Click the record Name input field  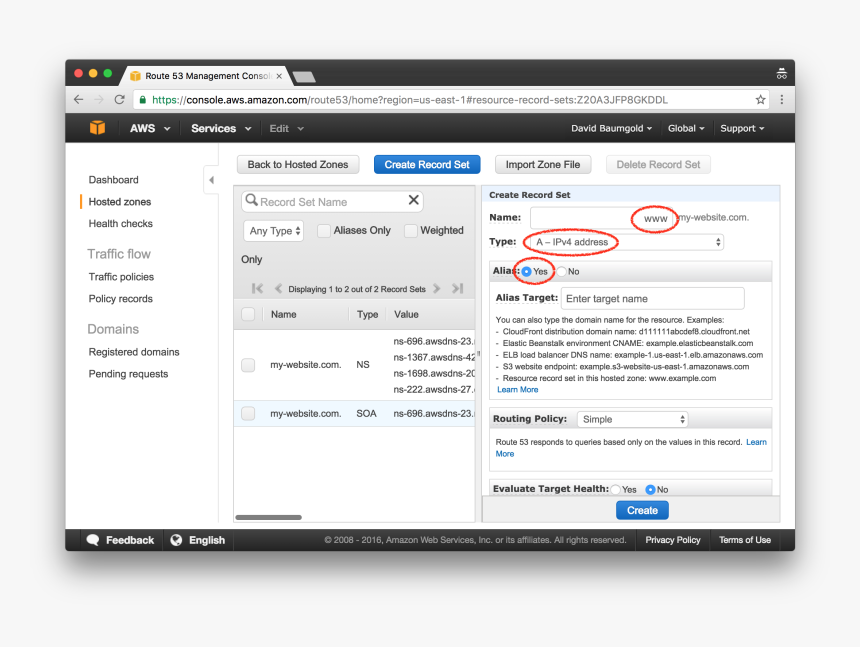[602, 218]
